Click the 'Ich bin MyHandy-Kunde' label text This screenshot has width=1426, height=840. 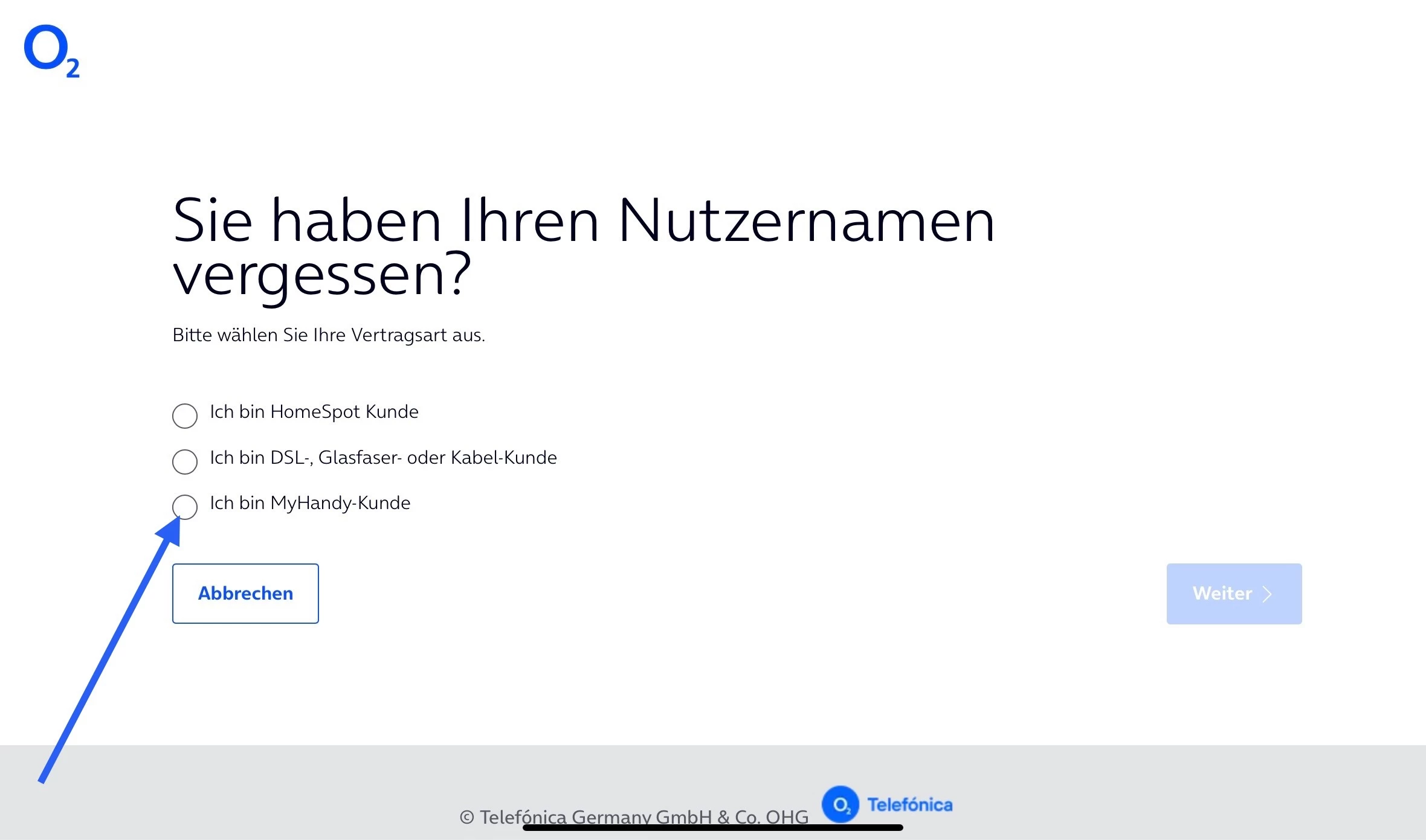310,503
